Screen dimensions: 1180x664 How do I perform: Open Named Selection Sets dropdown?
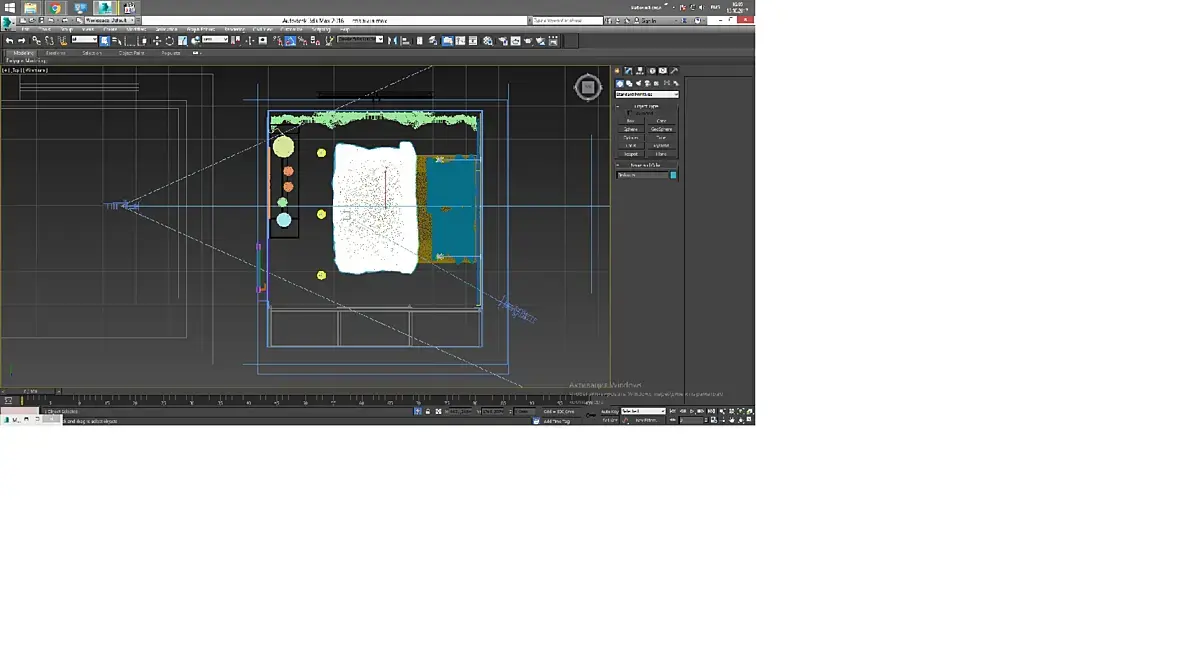(360, 39)
